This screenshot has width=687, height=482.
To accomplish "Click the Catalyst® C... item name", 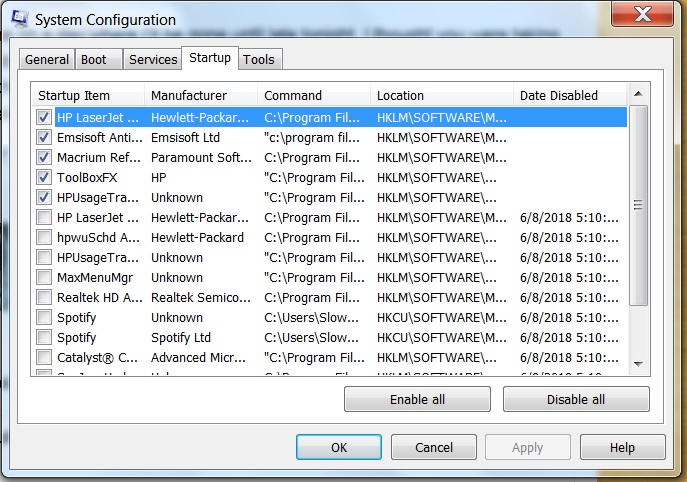I will (97, 358).
